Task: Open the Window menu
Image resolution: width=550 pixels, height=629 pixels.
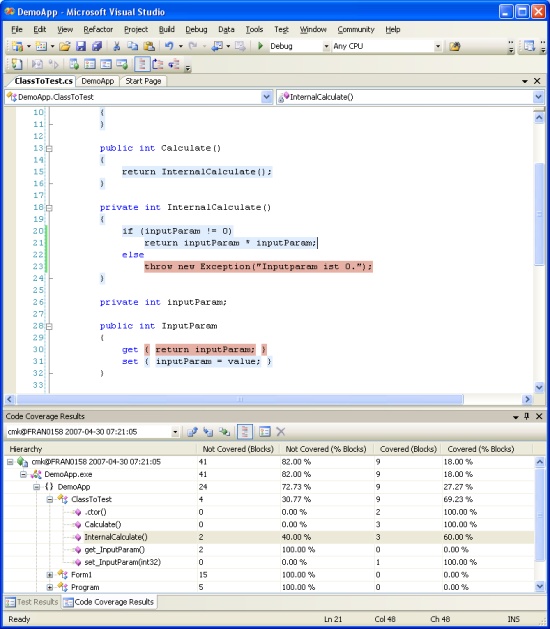Action: [313, 29]
